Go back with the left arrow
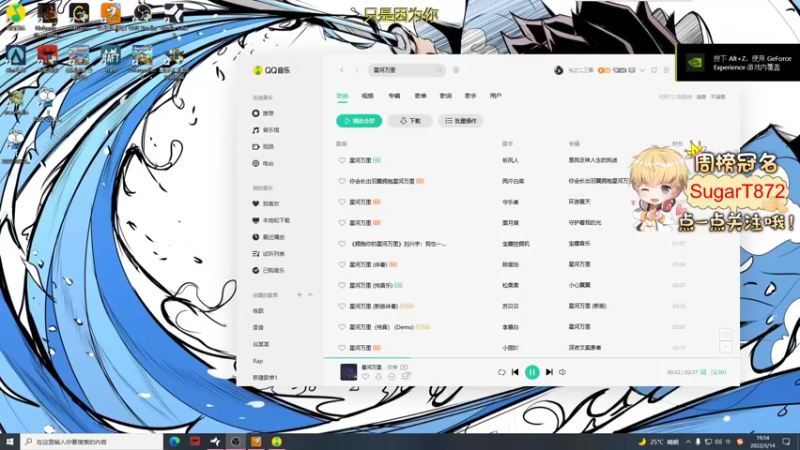The image size is (800, 450). click(x=342, y=70)
